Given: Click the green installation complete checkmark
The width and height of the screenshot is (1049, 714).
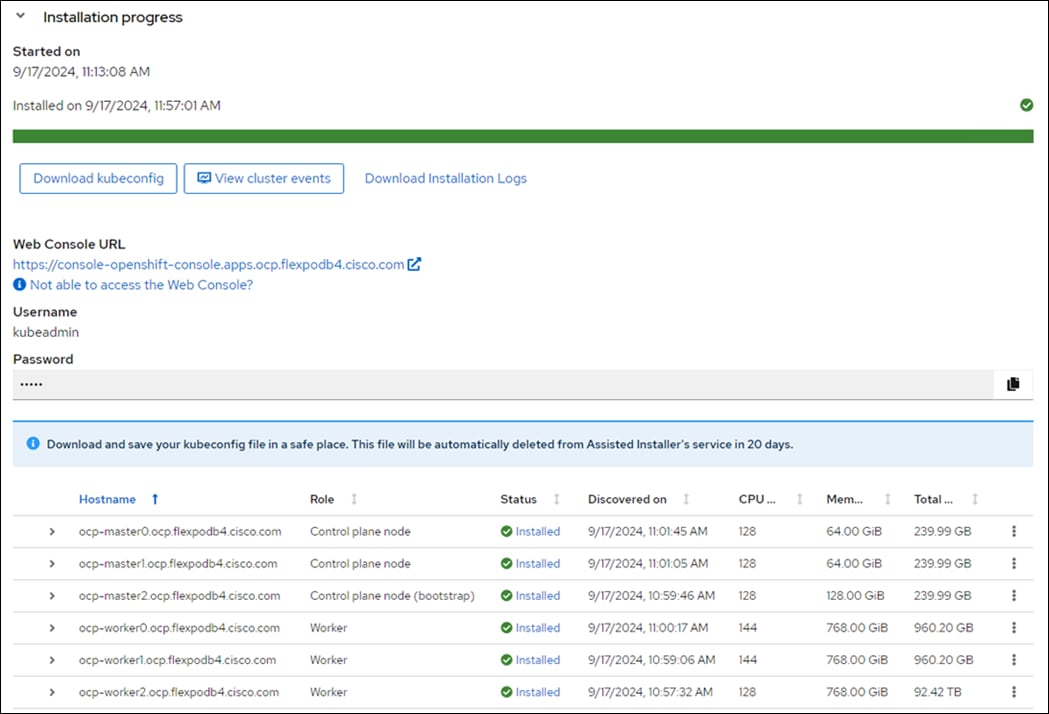Looking at the screenshot, I should [1026, 105].
